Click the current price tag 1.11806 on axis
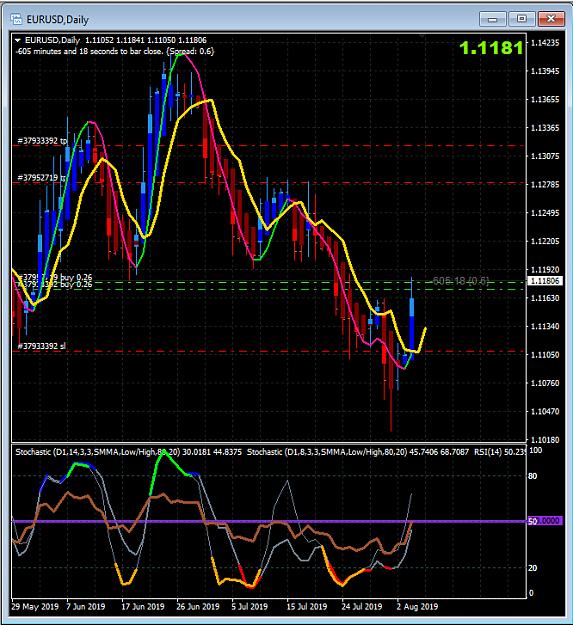The image size is (573, 625). pyautogui.click(x=546, y=281)
